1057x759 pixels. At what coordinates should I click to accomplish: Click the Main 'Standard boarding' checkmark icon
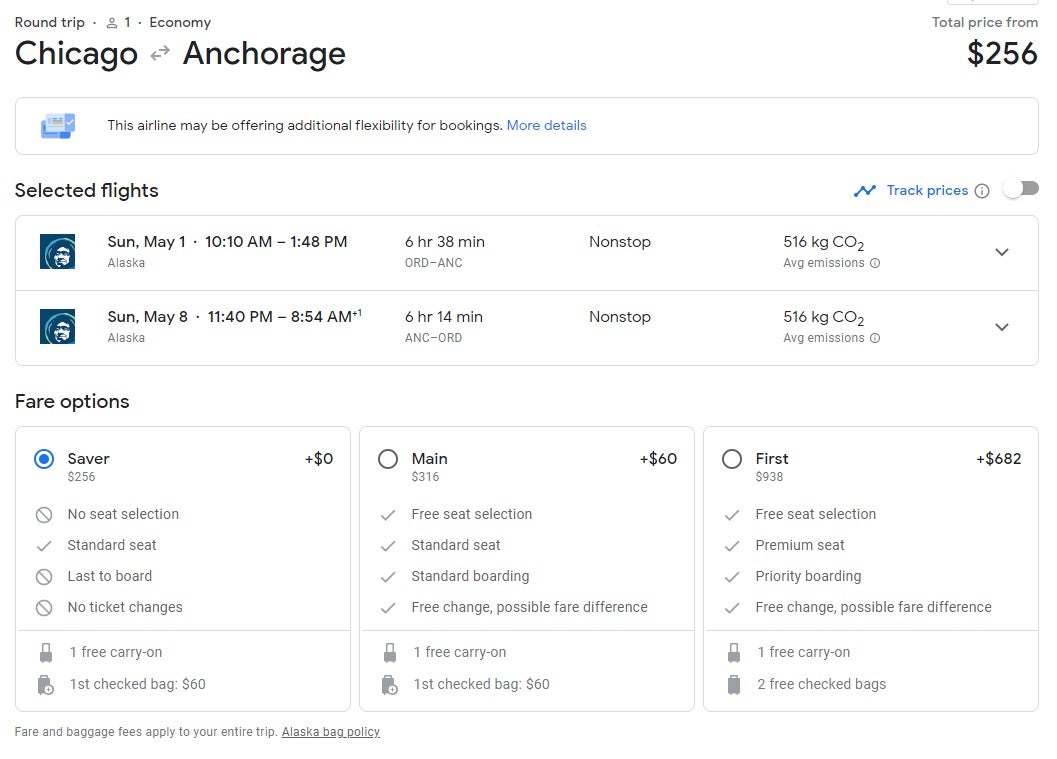click(x=388, y=577)
